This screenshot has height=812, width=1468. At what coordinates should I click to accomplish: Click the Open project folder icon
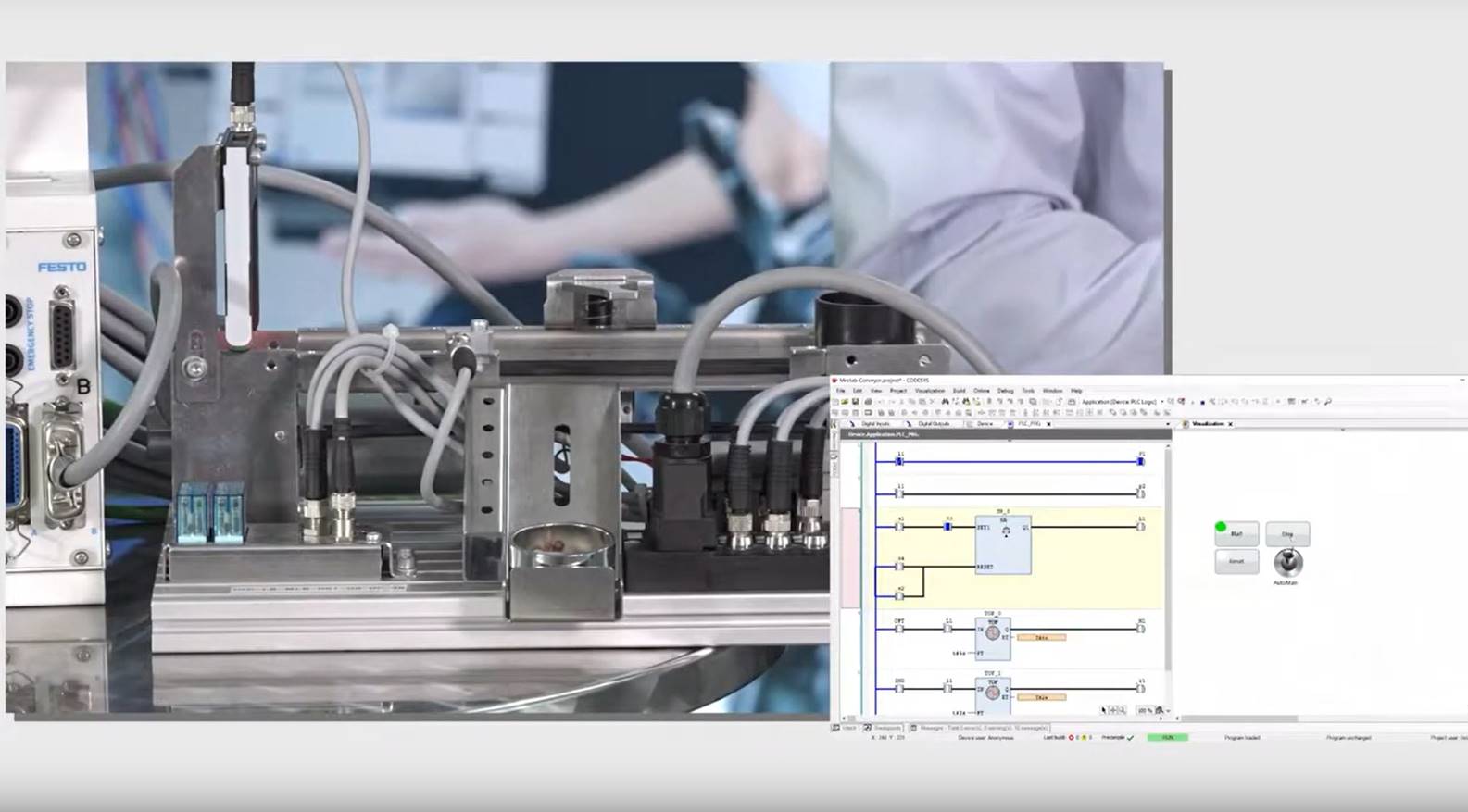844,402
